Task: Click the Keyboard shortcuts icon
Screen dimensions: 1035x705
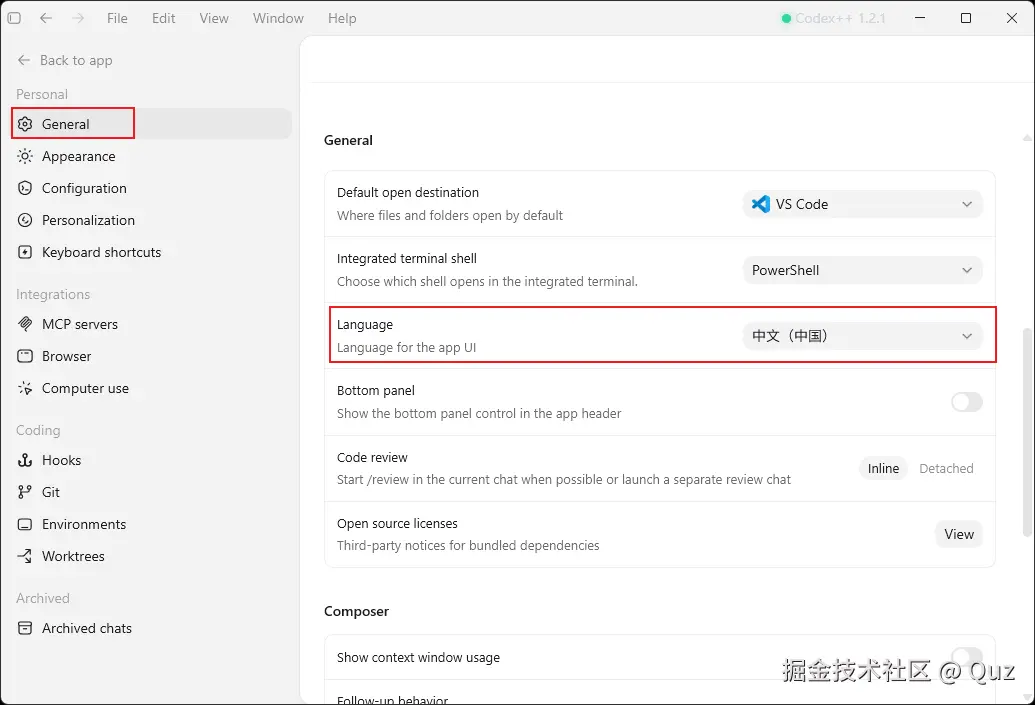Action: [25, 252]
